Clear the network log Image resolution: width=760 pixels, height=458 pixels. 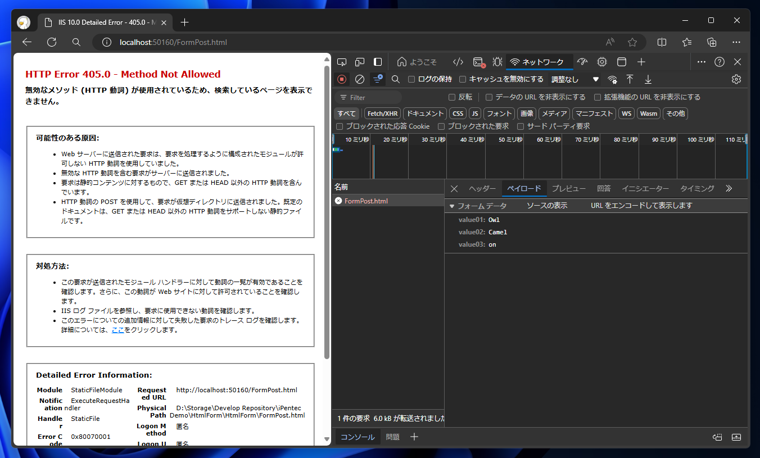click(359, 79)
